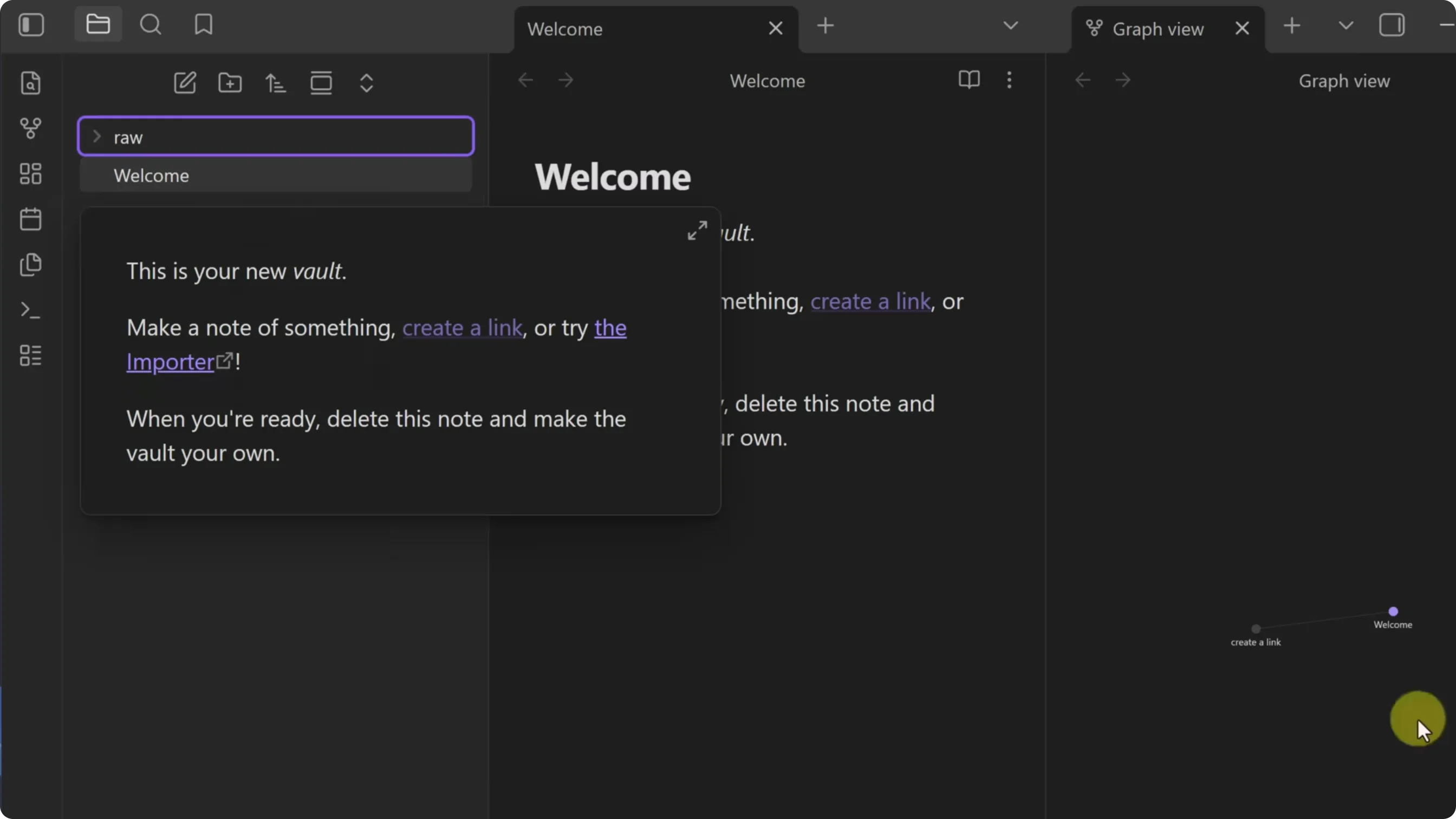
Task: Open today's daily note calendar icon
Action: click(30, 219)
